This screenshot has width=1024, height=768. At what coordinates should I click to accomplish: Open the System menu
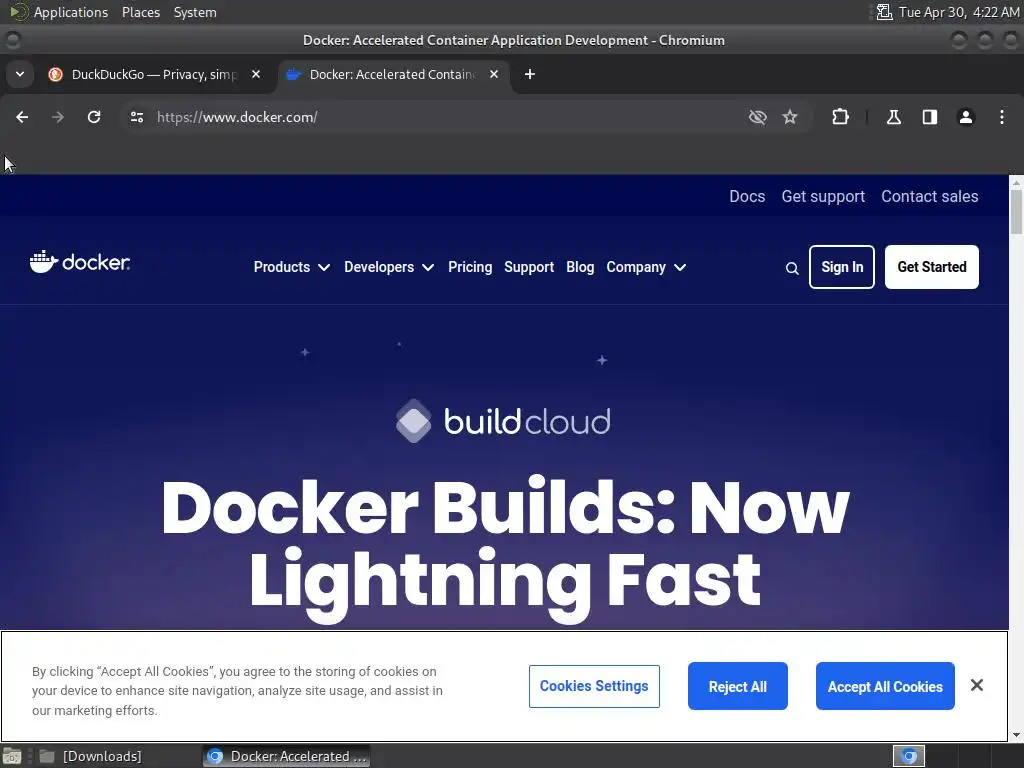(x=195, y=12)
